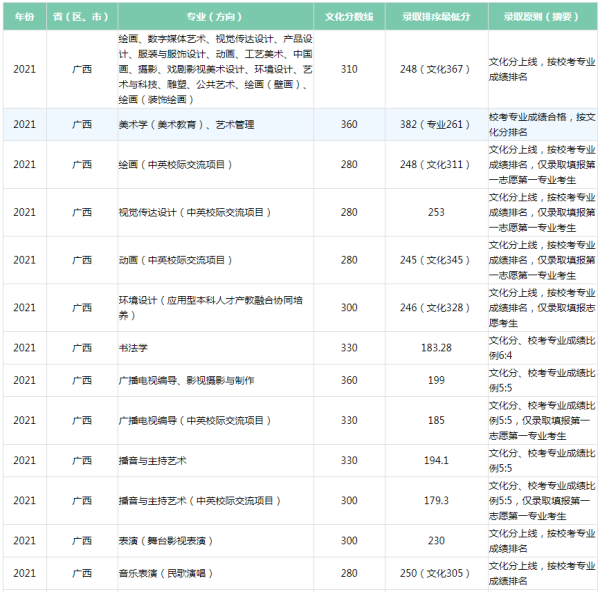
Task: Select the 动画（中英校际交流项目） cell
Action: click(x=215, y=260)
